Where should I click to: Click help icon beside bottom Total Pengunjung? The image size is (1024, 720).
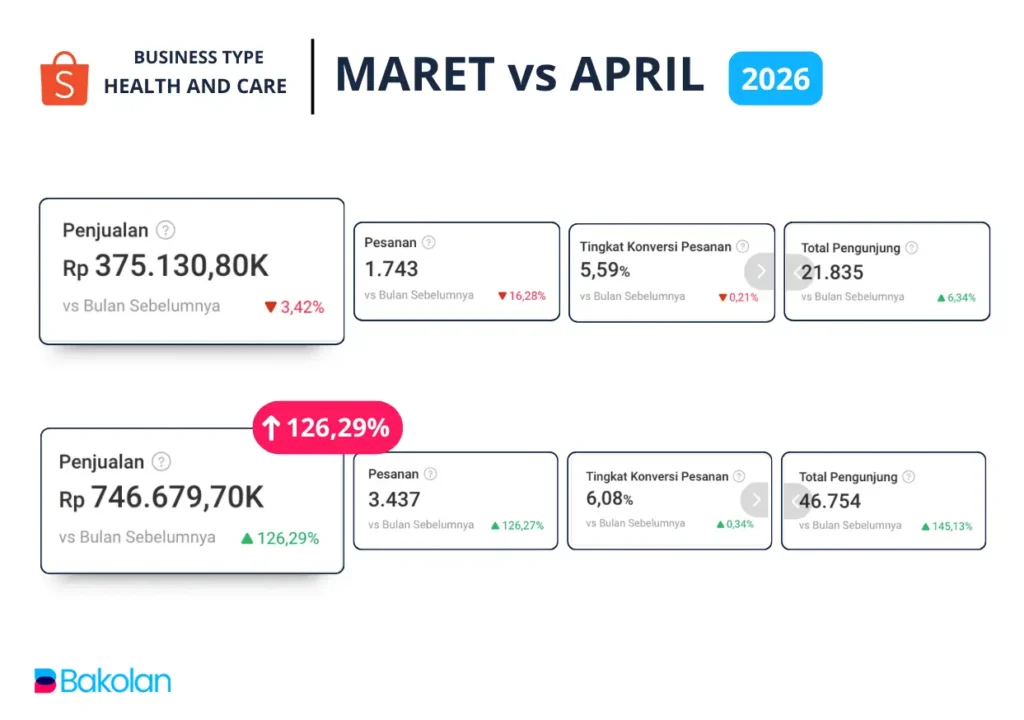click(907, 477)
